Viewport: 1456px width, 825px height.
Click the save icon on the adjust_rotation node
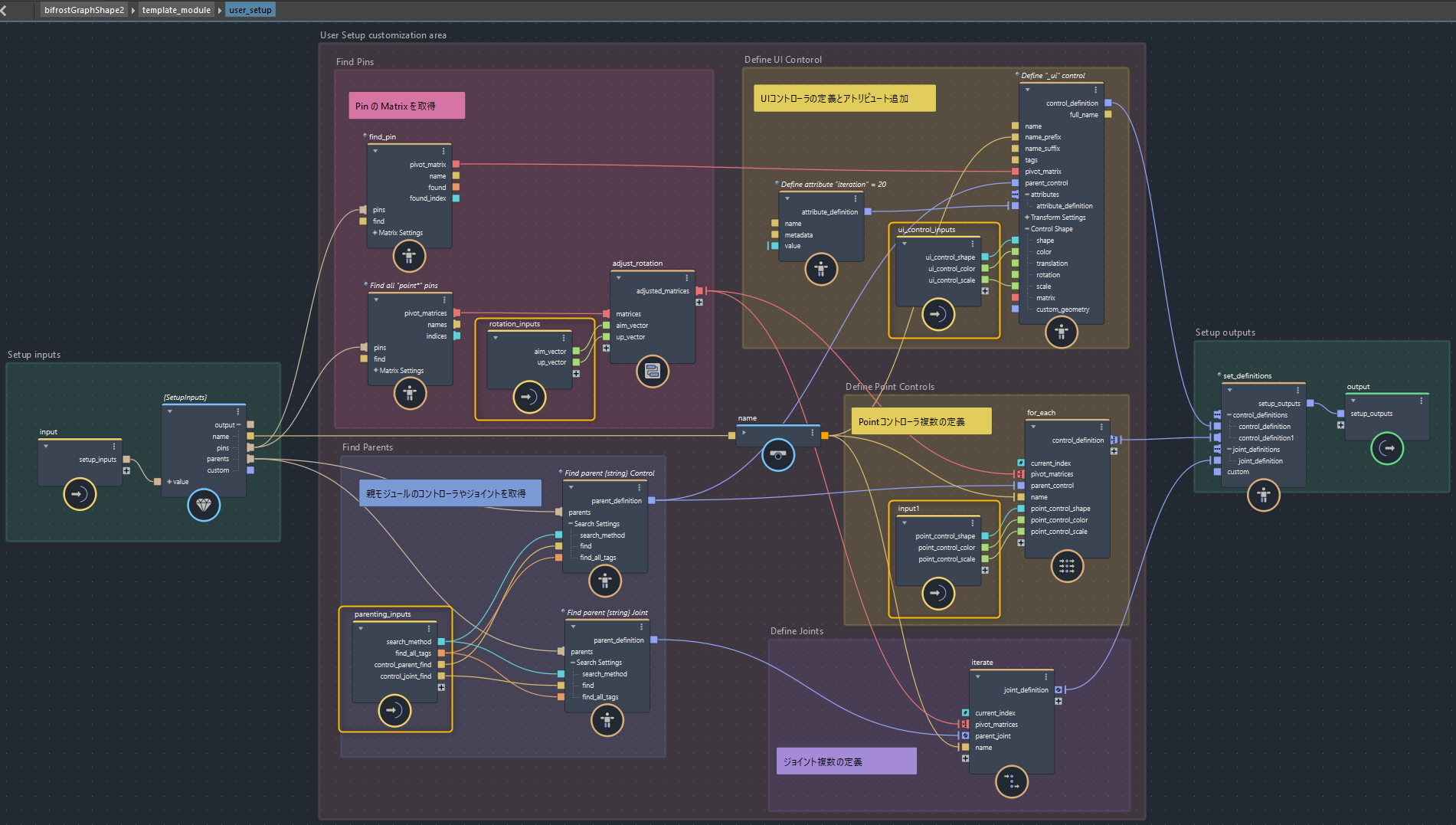tap(652, 372)
